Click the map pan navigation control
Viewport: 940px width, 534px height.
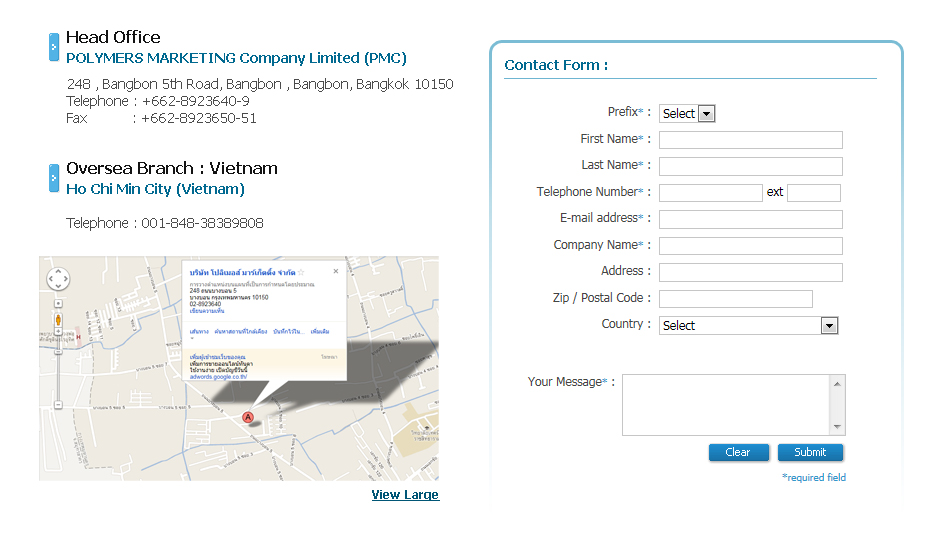(x=58, y=279)
